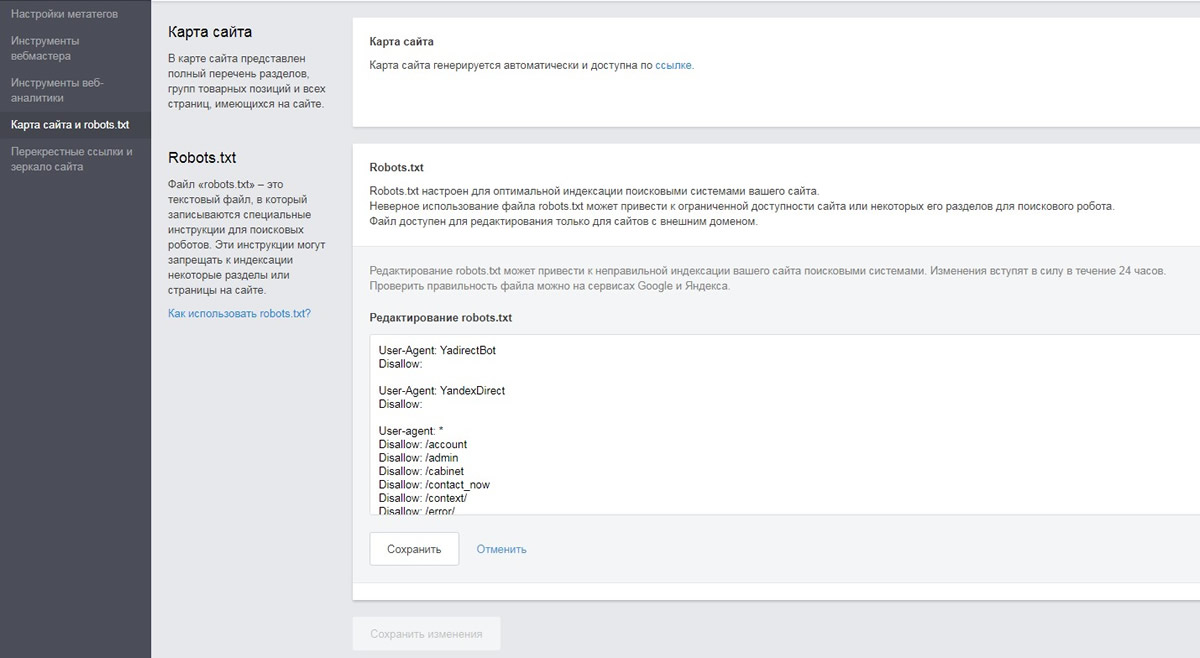This screenshot has width=1200, height=658.
Task: Open the "Настройки метатегов" section
Action: [63, 13]
